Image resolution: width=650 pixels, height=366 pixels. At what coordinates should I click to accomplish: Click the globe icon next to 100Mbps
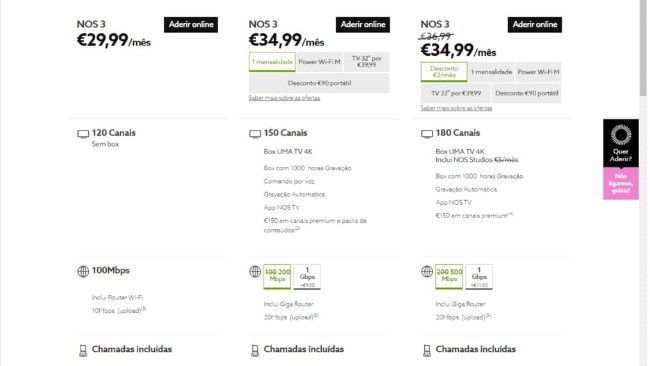tap(83, 271)
